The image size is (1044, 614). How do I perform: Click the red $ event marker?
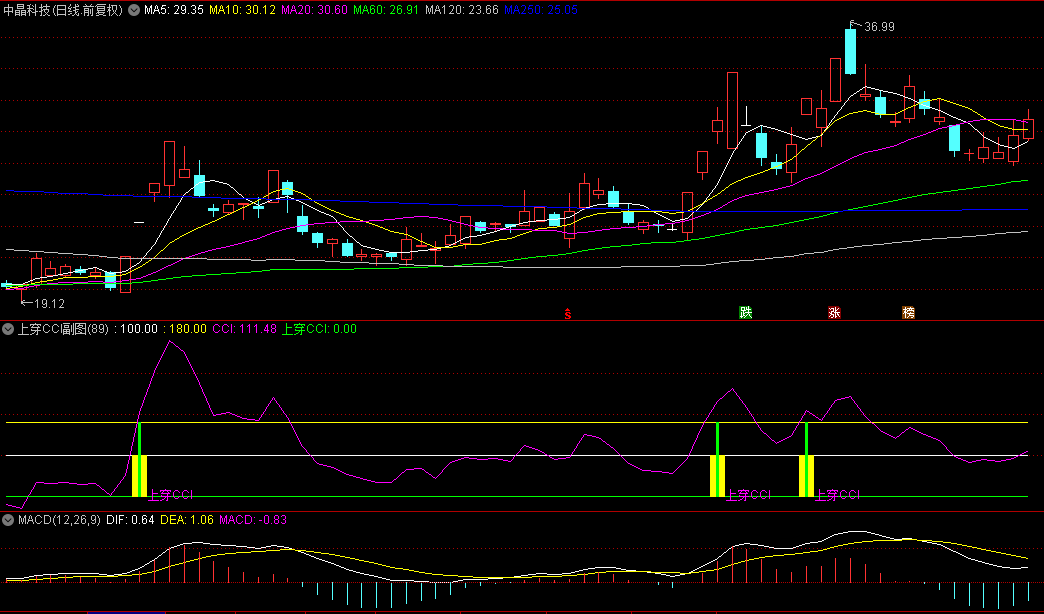[568, 313]
